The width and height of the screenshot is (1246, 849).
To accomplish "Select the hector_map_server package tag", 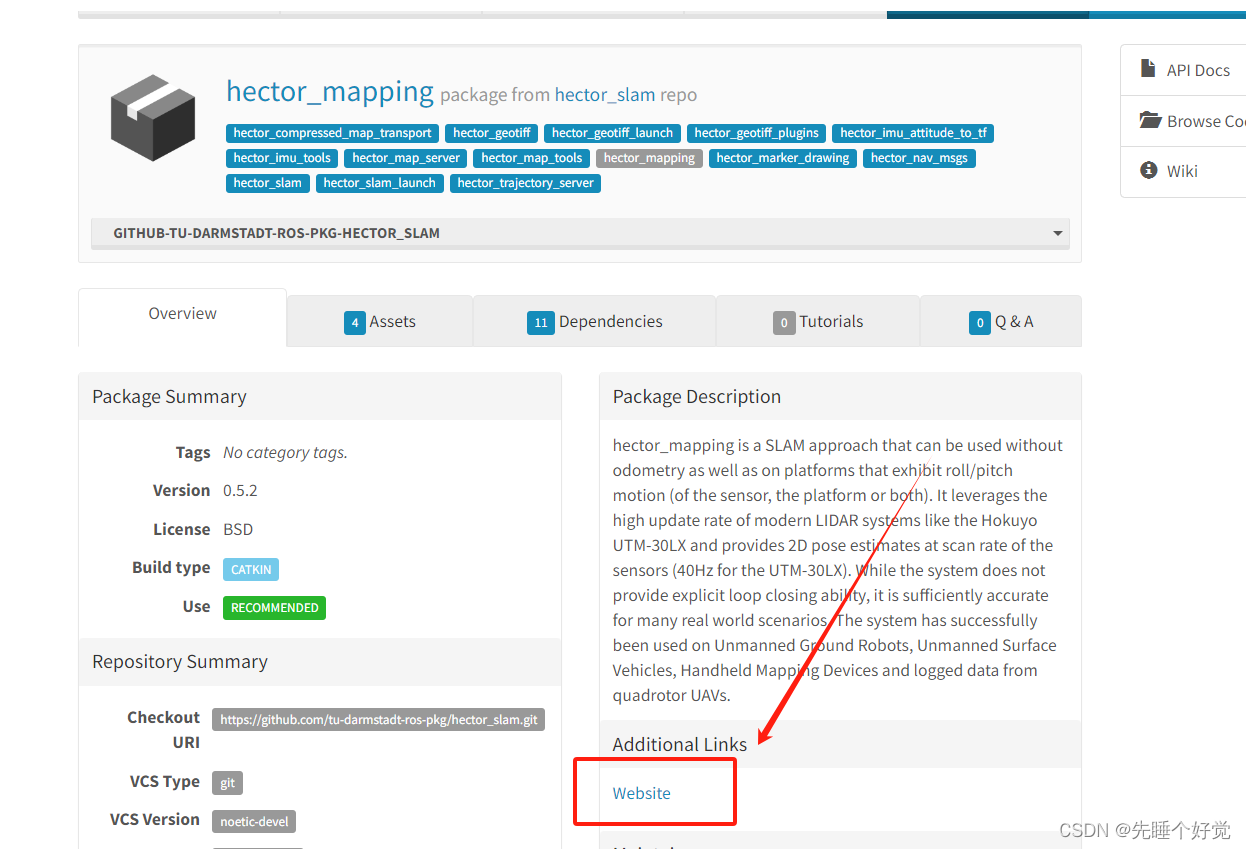I will [406, 158].
